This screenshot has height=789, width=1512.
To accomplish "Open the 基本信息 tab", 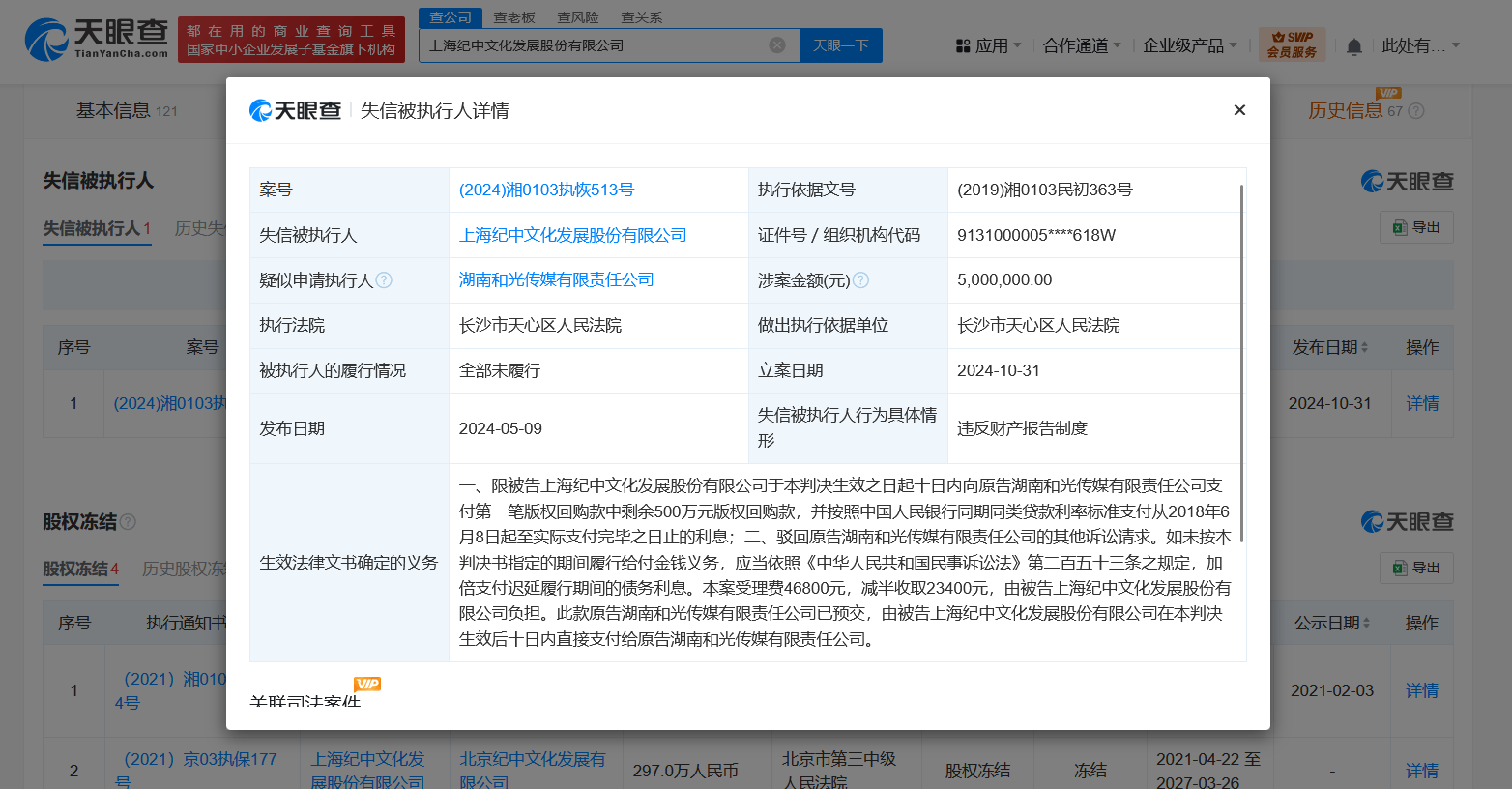I will tap(127, 111).
